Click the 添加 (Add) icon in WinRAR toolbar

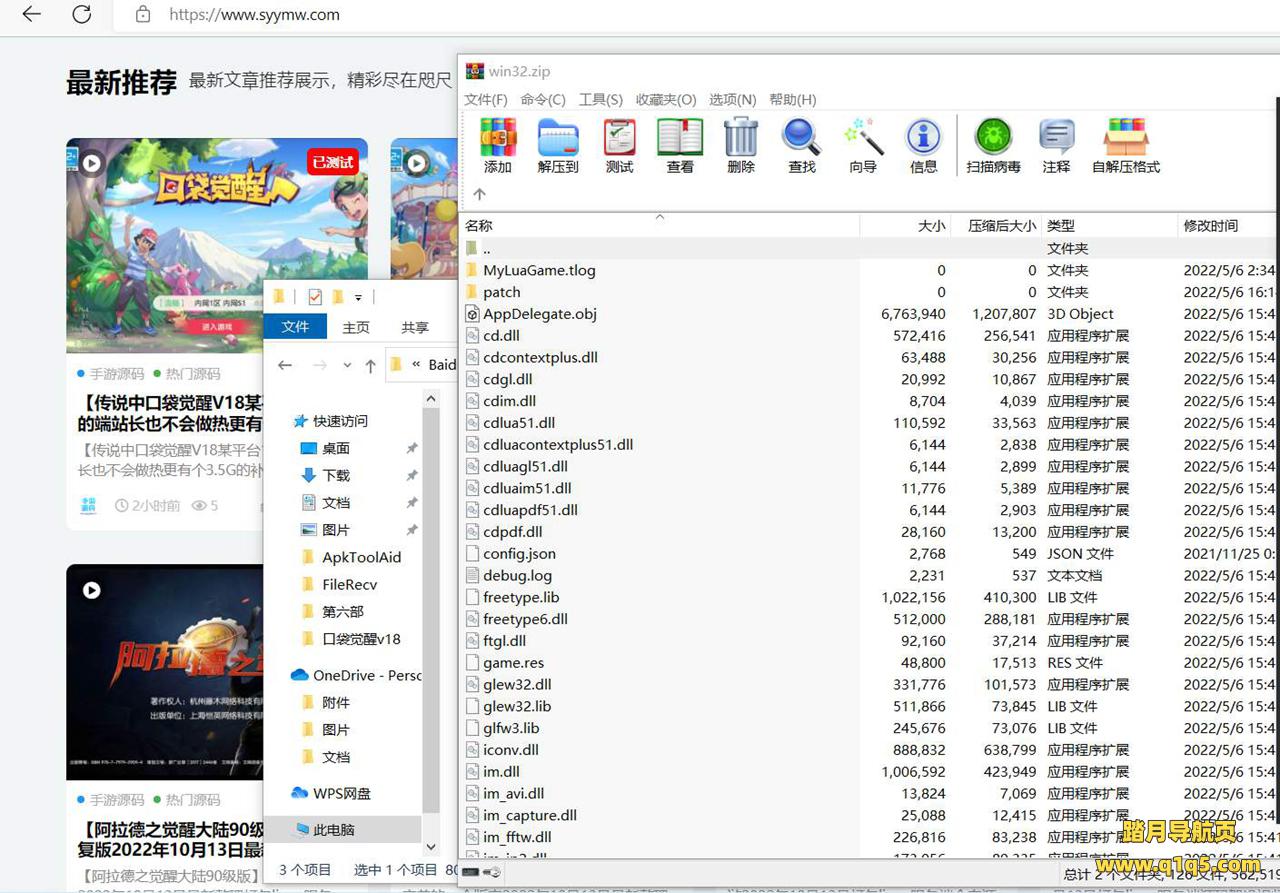click(x=498, y=145)
